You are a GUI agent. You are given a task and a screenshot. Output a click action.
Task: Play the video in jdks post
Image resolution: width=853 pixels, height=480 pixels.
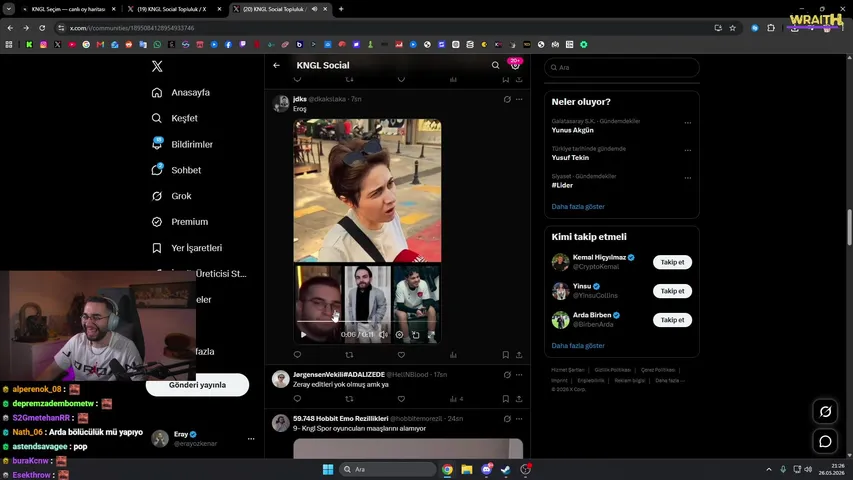(x=304, y=335)
